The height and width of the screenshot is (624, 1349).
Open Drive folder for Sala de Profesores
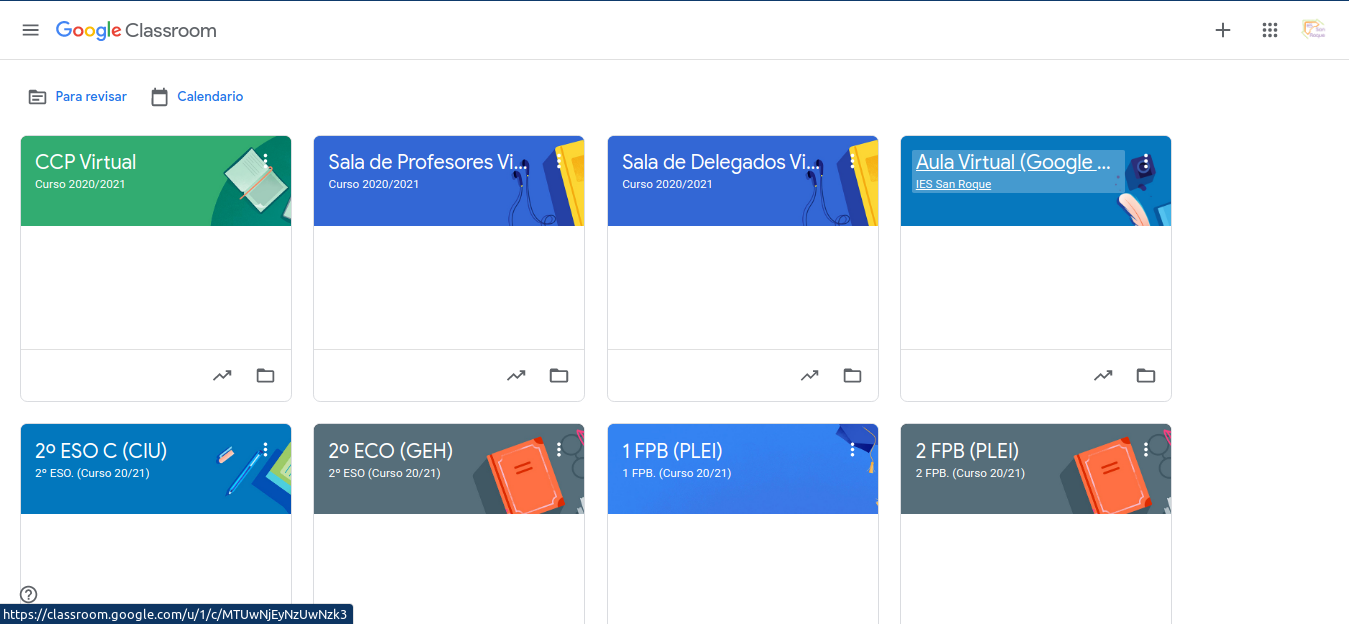(x=559, y=376)
